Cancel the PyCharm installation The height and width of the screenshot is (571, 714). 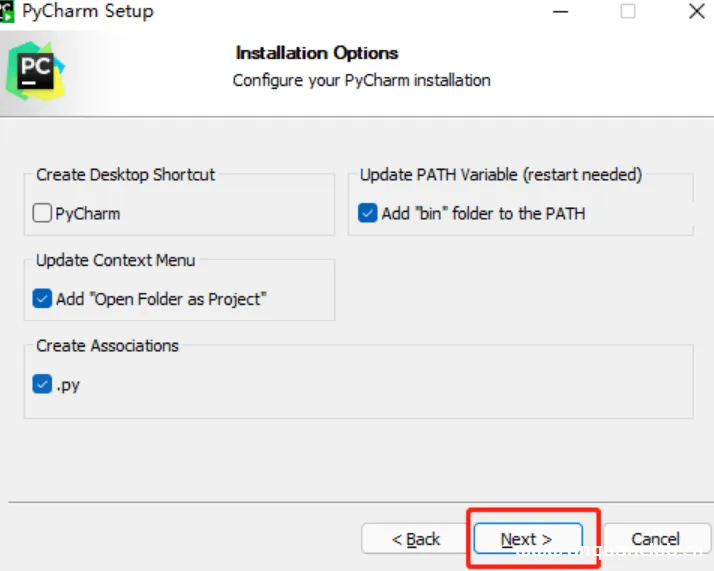click(x=656, y=540)
